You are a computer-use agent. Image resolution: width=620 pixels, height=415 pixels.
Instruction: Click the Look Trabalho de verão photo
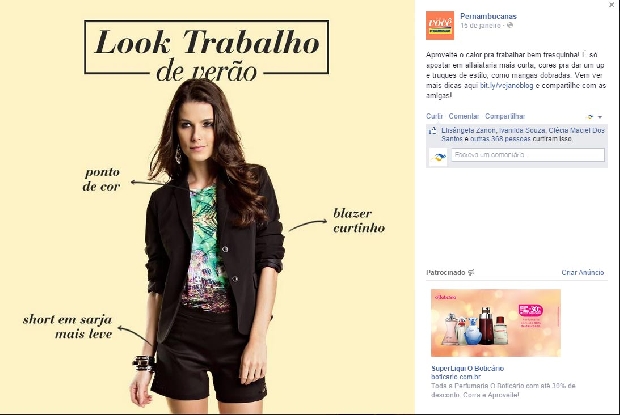pos(207,207)
